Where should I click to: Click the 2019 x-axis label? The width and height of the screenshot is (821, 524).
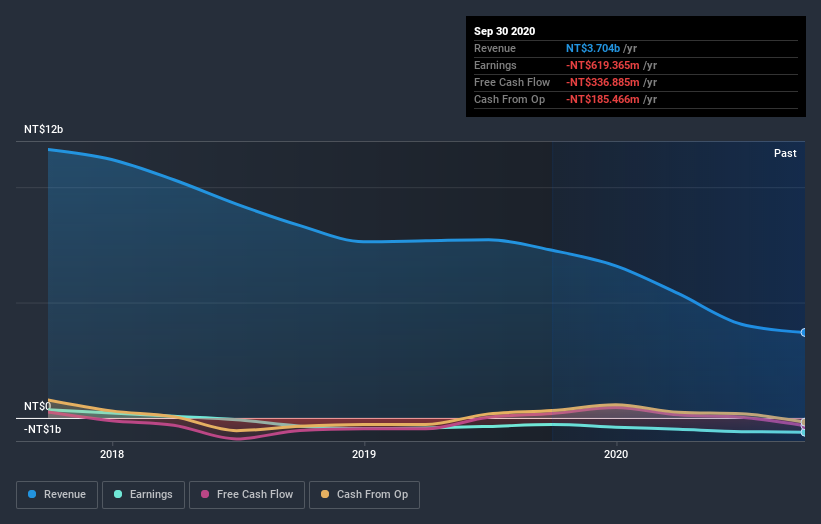pyautogui.click(x=364, y=454)
